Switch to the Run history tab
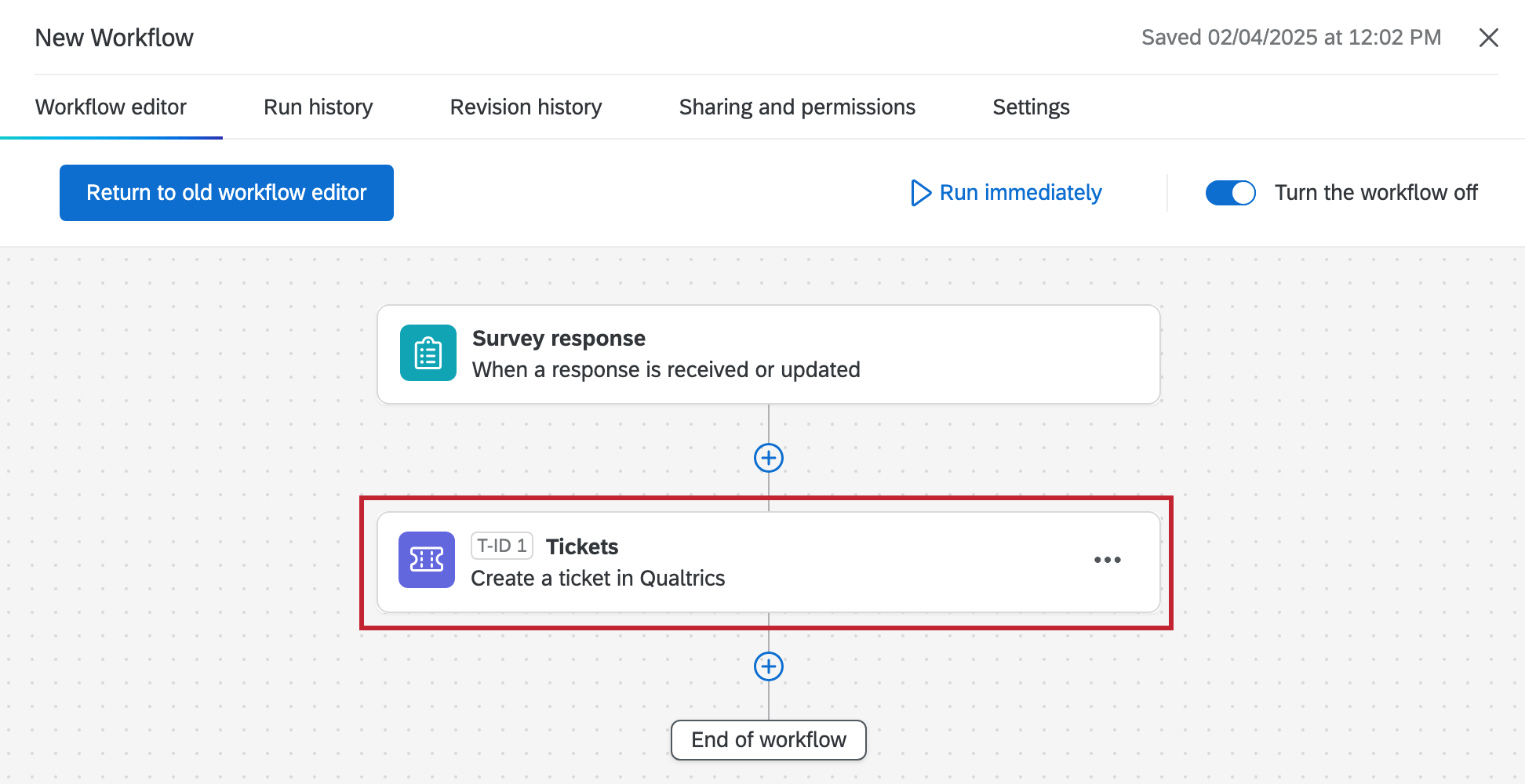Screen dimensions: 1525x784 click(x=318, y=107)
